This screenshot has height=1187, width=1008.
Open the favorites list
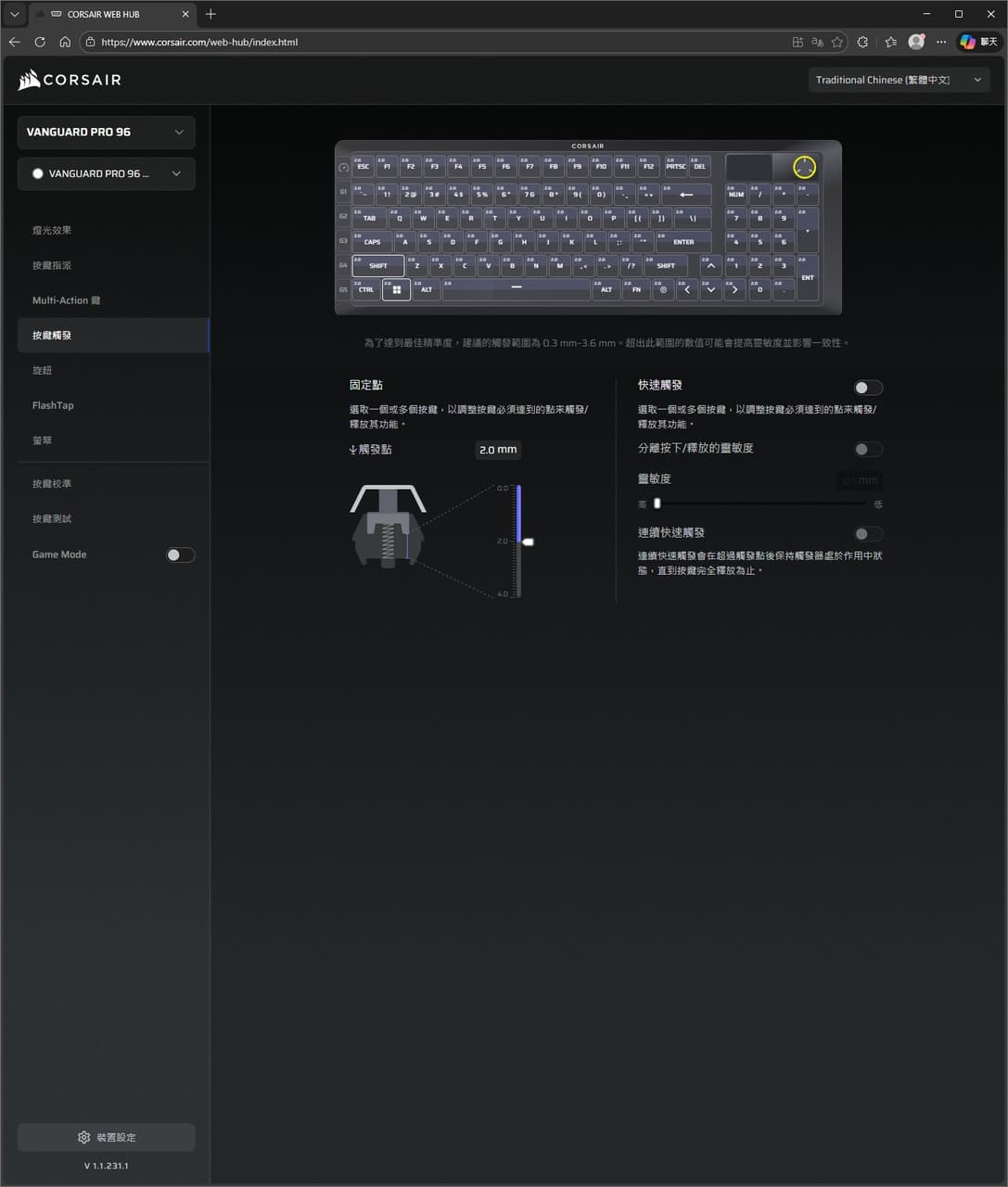(891, 42)
